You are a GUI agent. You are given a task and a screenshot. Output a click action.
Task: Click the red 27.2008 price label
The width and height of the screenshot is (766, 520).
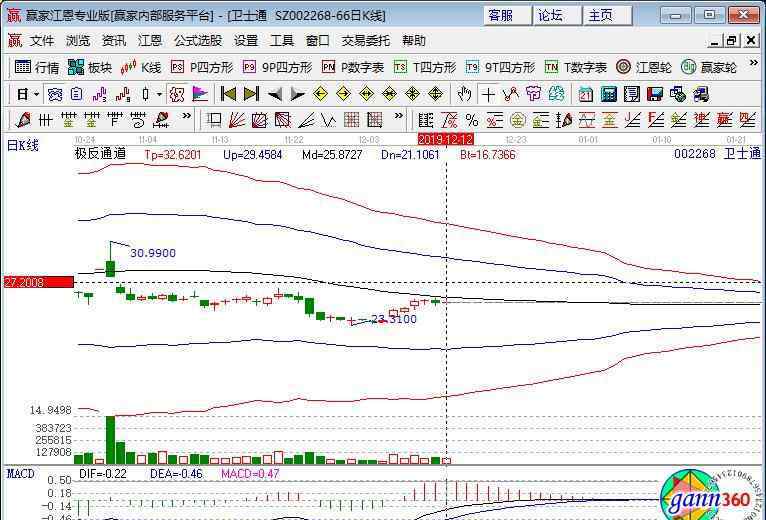click(x=39, y=282)
